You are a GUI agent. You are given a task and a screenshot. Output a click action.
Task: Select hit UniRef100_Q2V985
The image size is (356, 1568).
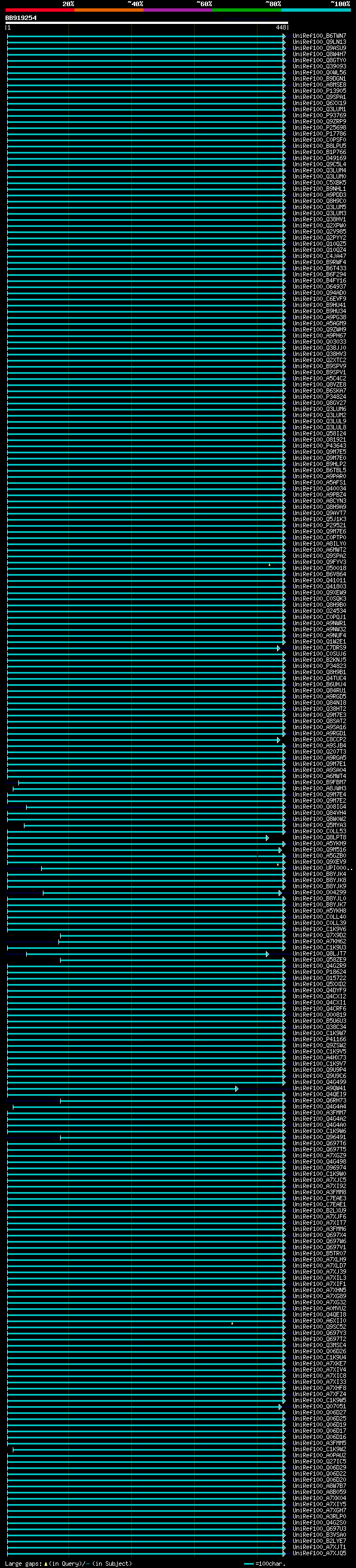[x=319, y=231]
